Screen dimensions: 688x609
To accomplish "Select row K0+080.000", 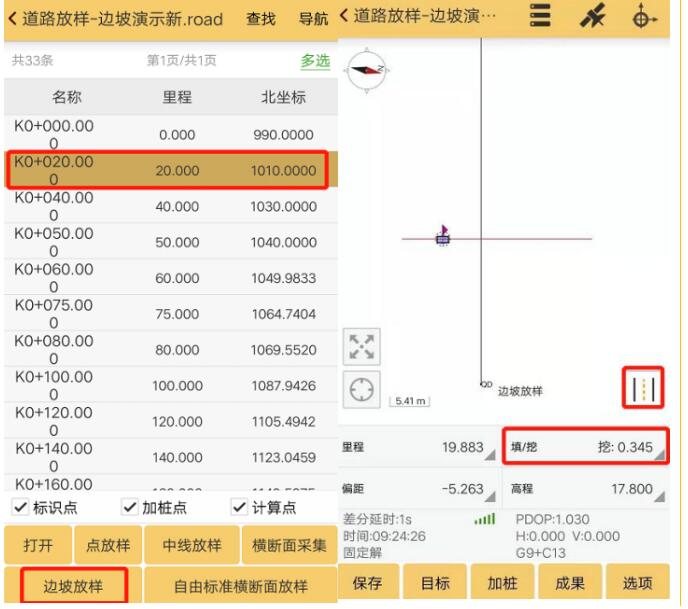I will (171, 350).
